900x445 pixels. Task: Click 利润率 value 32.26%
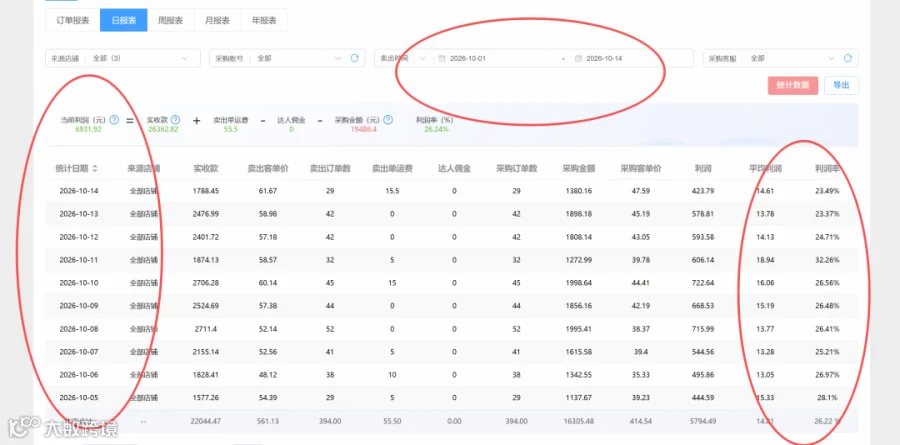point(828,260)
